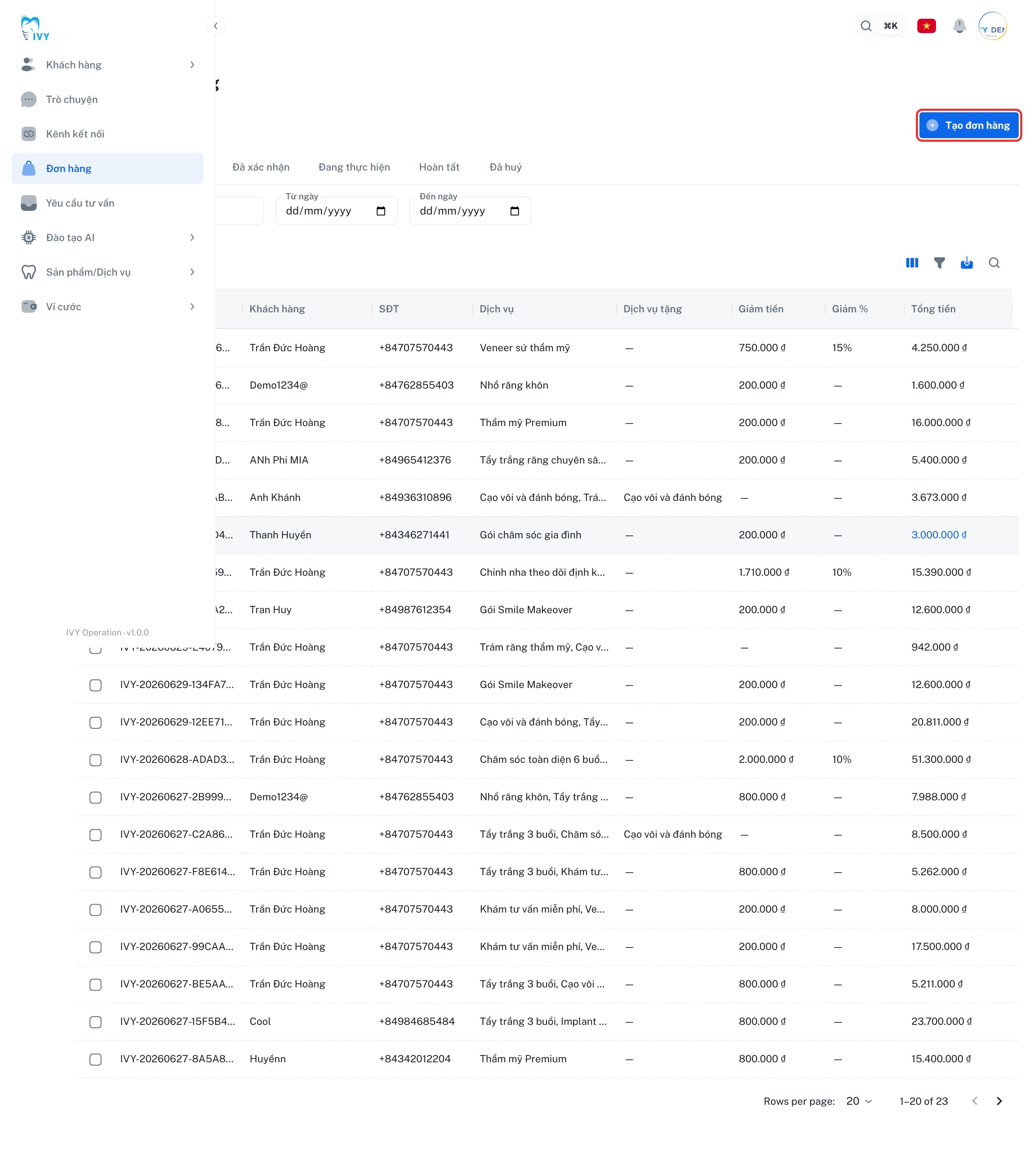Click the Đến ngày date input field
The width and height of the screenshot is (1036, 1153).
(x=470, y=211)
